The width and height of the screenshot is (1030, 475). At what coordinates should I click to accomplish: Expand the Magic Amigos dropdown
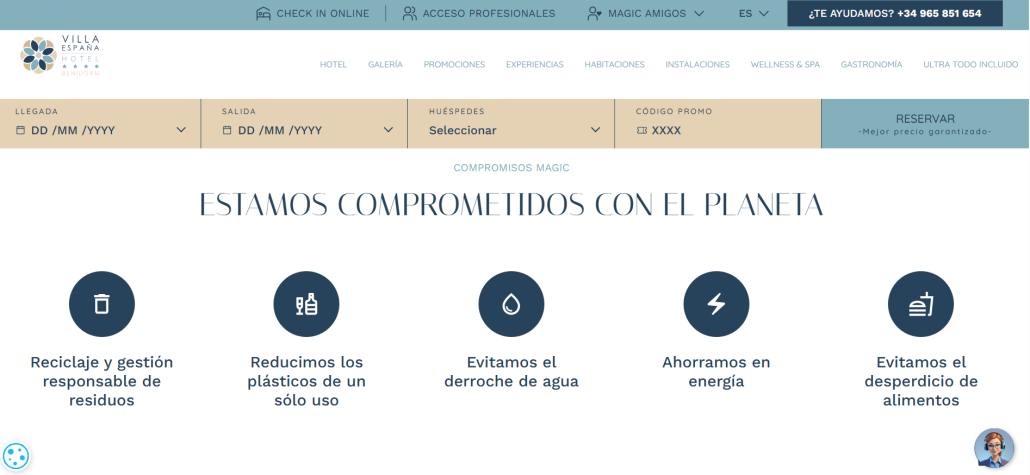[x=646, y=14]
